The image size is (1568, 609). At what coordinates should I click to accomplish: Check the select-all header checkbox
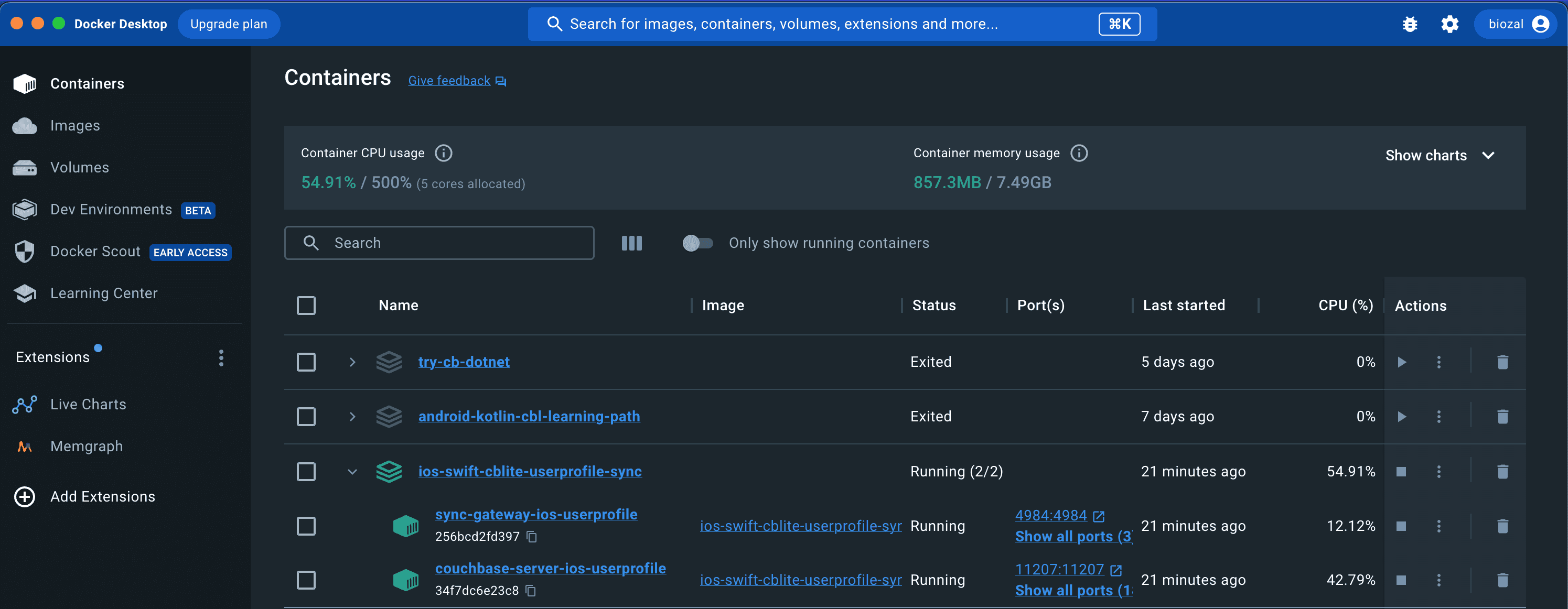306,306
